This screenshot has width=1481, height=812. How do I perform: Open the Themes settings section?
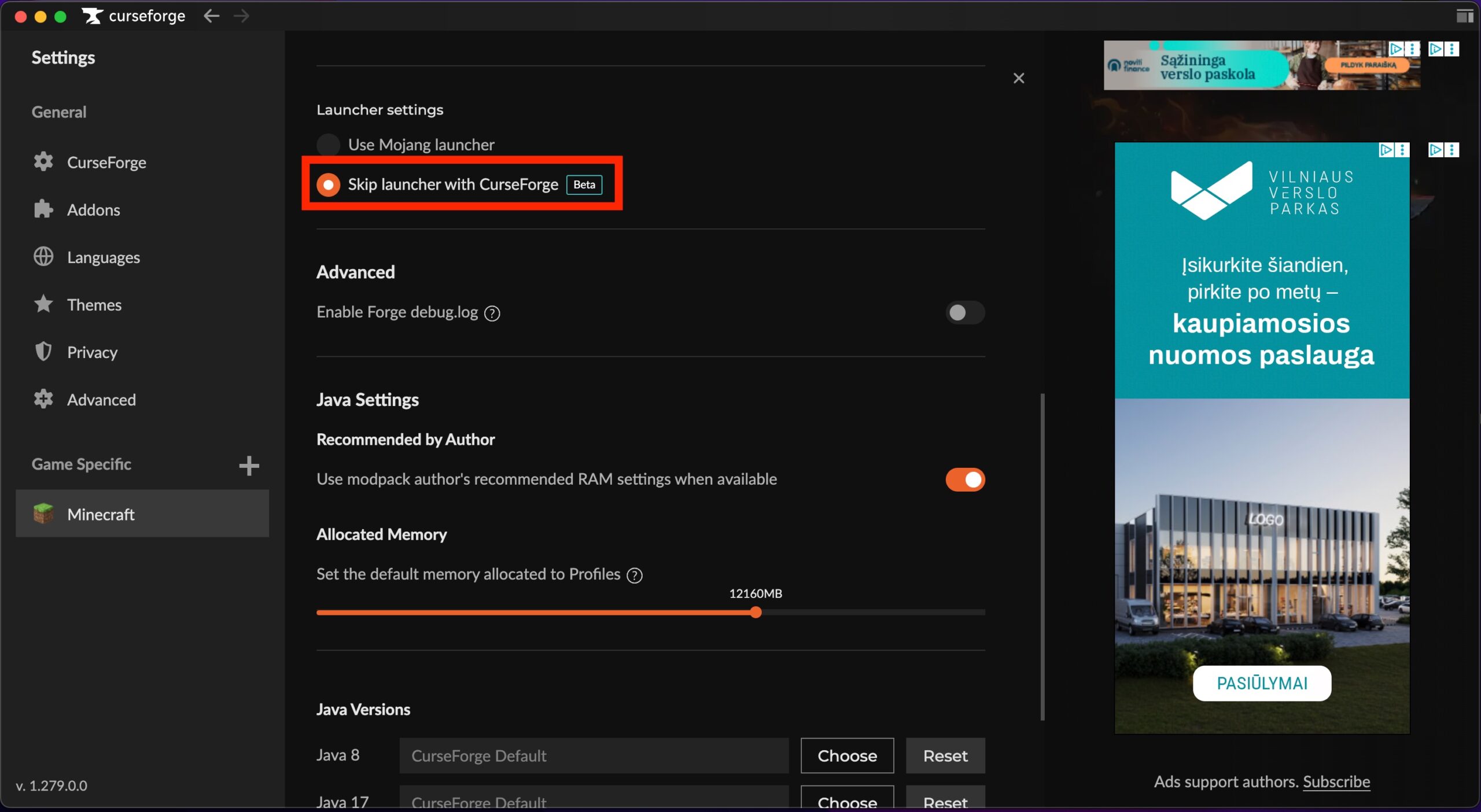point(142,305)
